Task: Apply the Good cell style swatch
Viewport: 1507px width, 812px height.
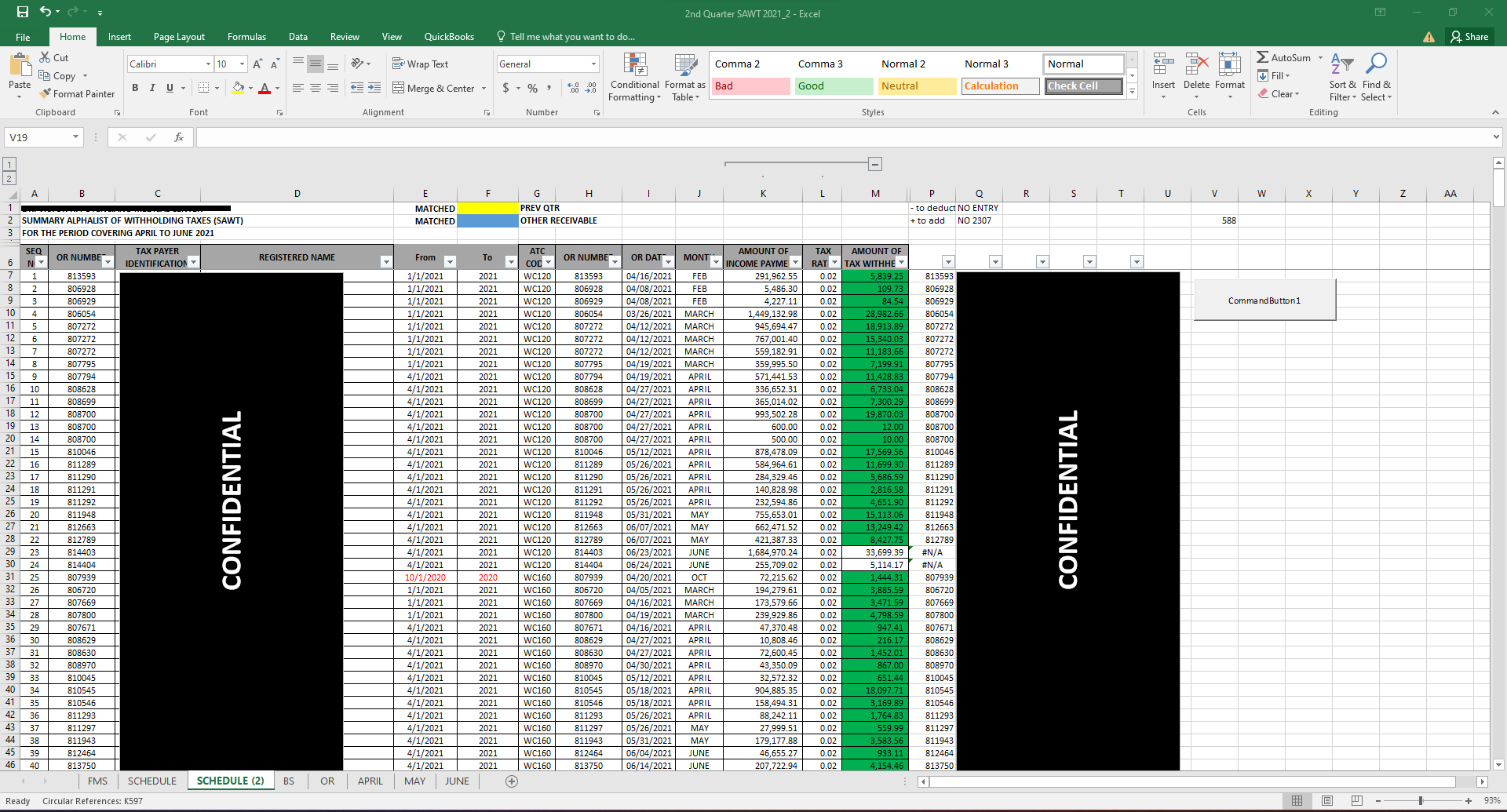Action: [x=833, y=86]
